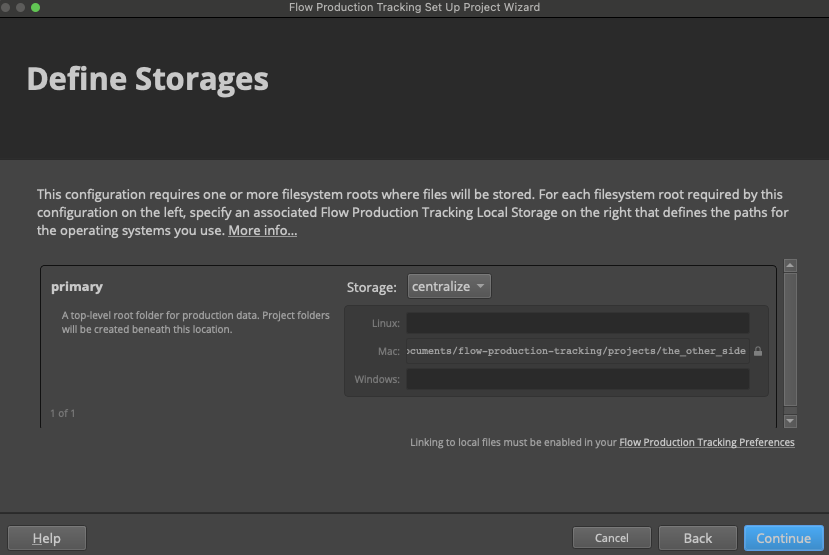
Task: Click the Help button
Action: [x=46, y=538]
